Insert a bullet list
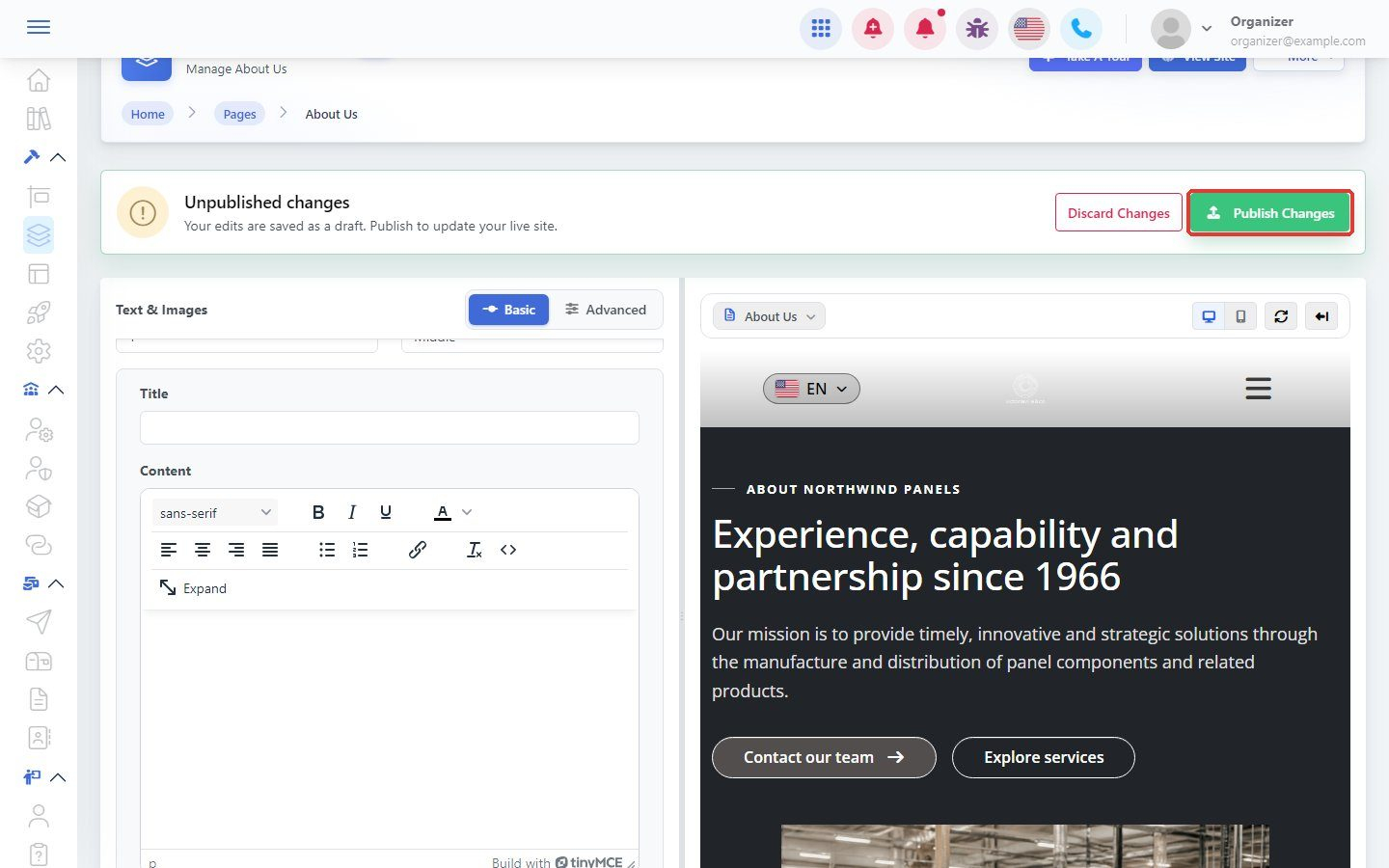This screenshot has width=1389, height=868. pos(327,550)
